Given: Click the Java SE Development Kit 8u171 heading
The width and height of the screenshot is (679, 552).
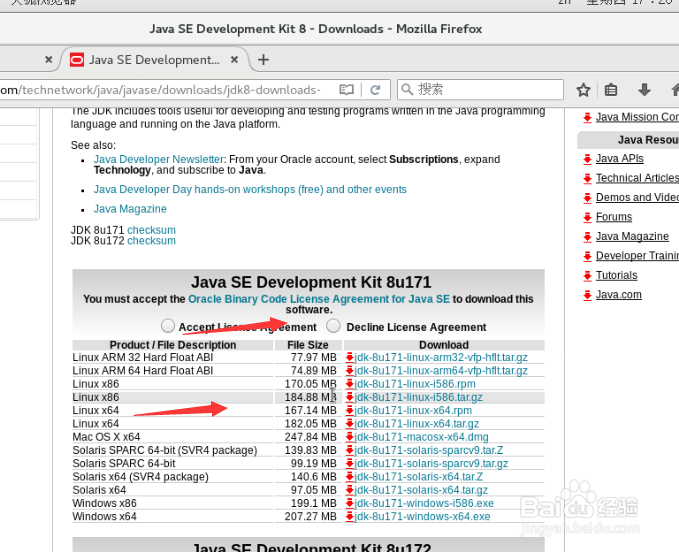Looking at the screenshot, I should click(x=311, y=282).
